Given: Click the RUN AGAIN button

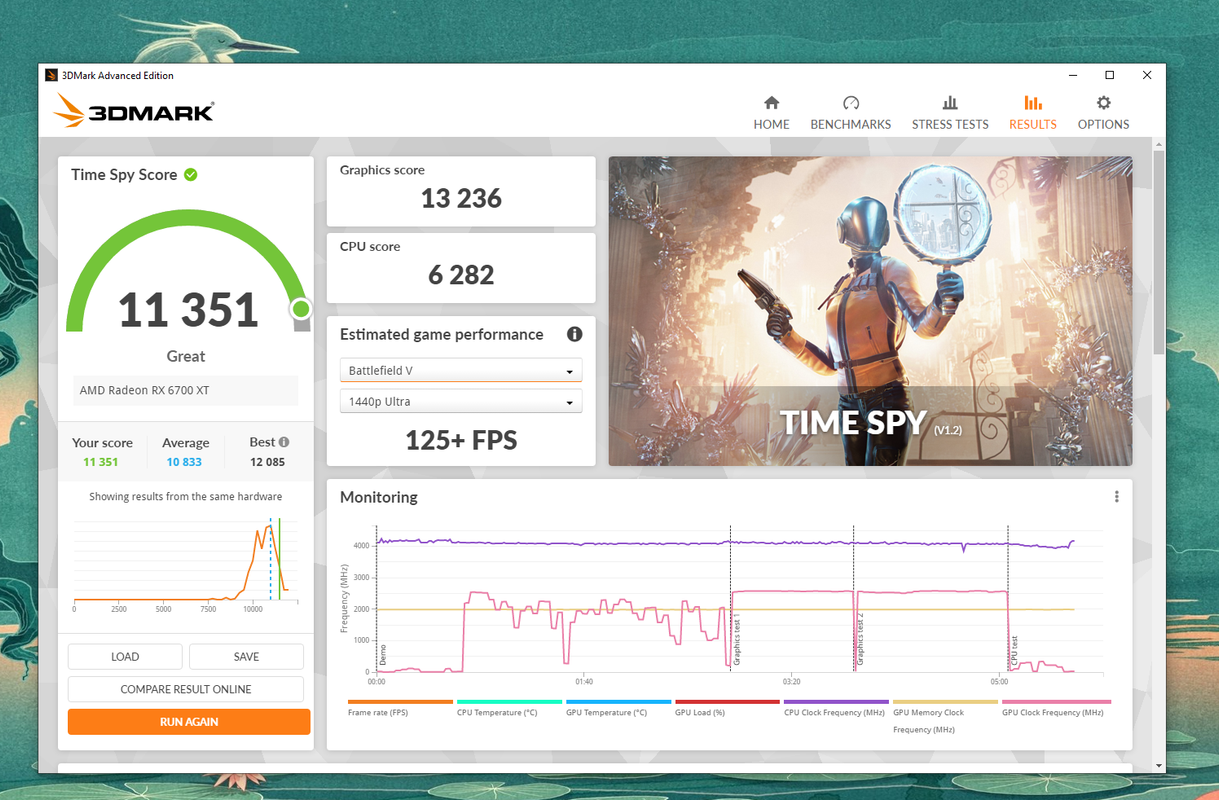Looking at the screenshot, I should point(189,722).
